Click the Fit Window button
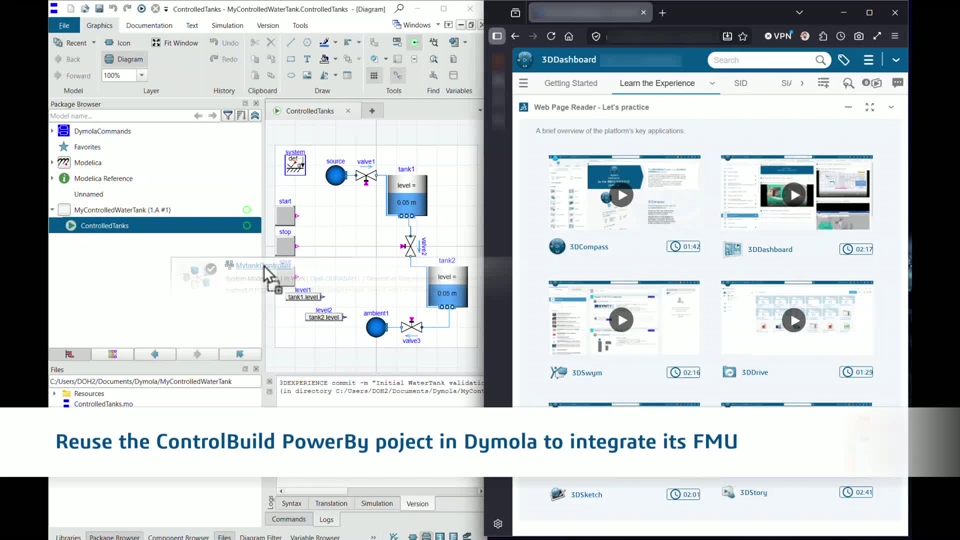Screen dimensions: 960x540 pos(175,43)
